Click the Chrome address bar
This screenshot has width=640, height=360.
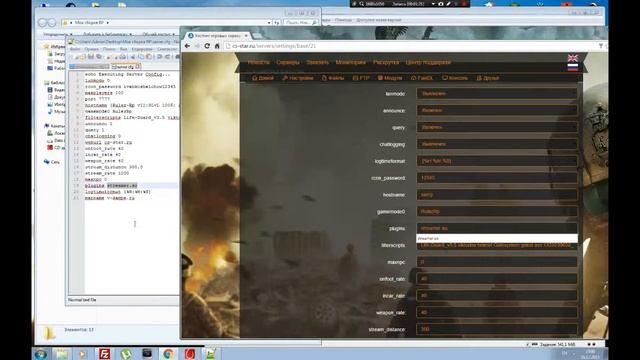click(x=410, y=46)
